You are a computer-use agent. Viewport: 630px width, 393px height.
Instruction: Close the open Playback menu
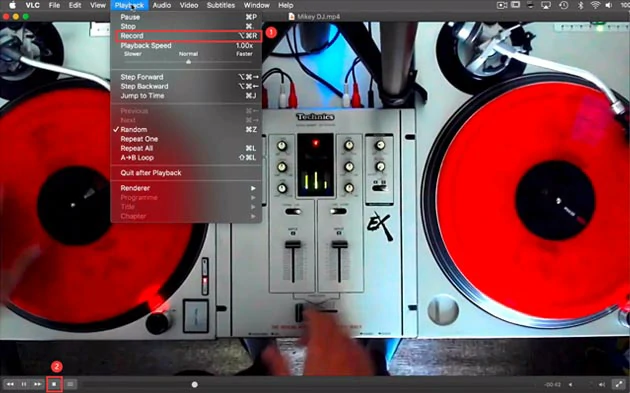pos(129,5)
